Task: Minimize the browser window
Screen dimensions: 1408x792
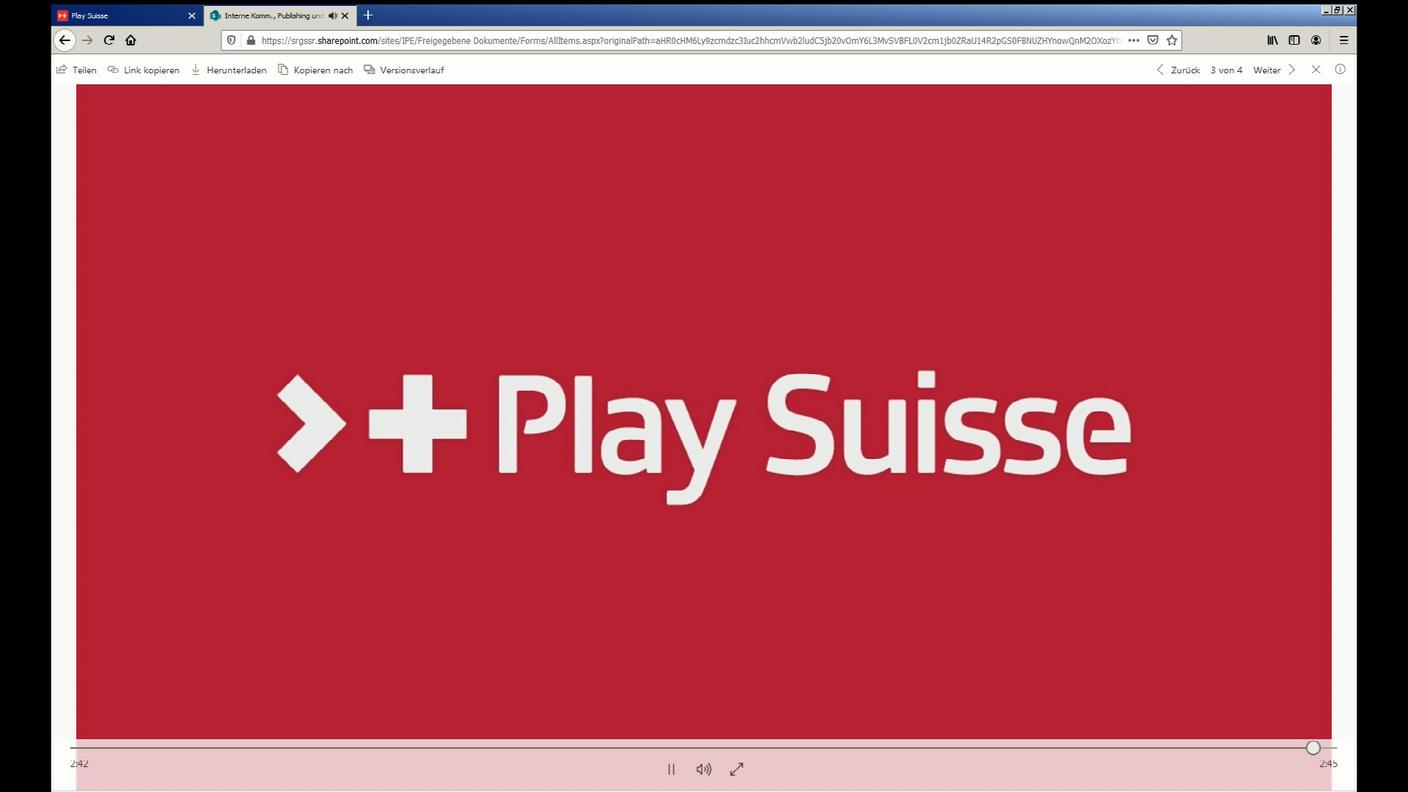Action: 1327,10
